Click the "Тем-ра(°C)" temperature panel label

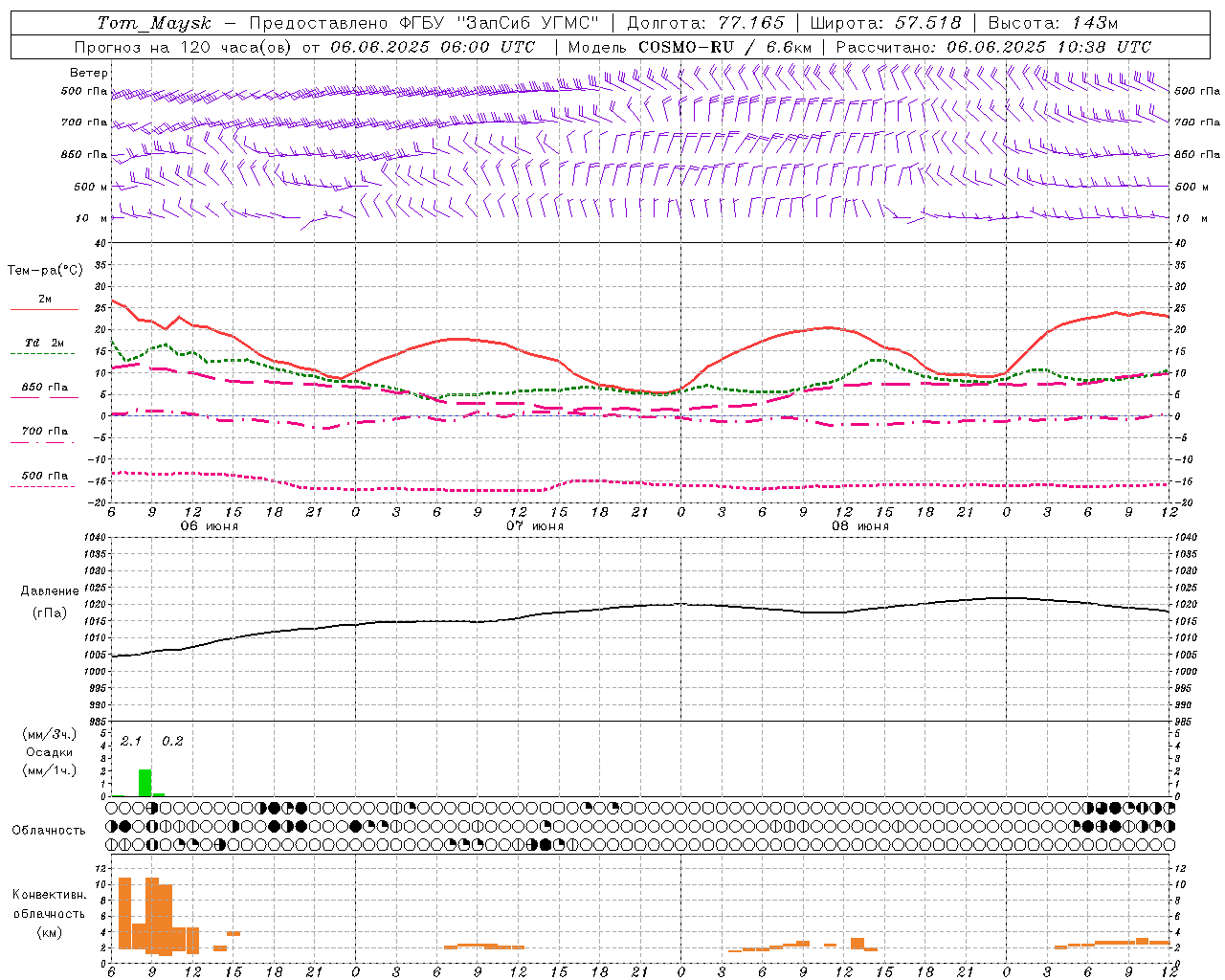click(45, 271)
